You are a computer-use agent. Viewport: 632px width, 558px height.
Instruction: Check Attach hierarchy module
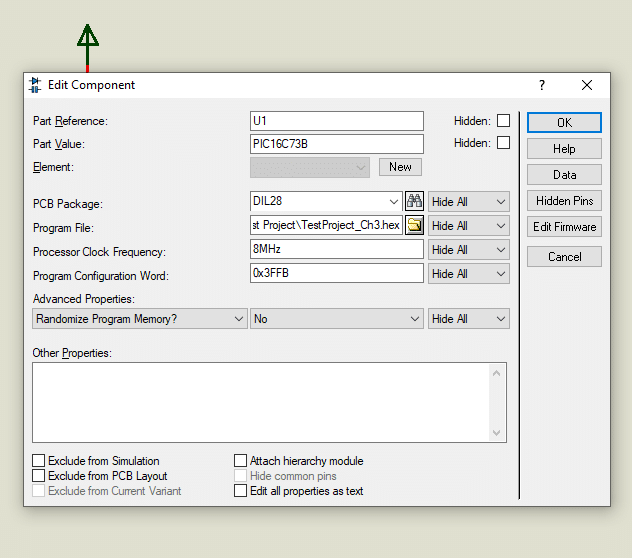240,460
